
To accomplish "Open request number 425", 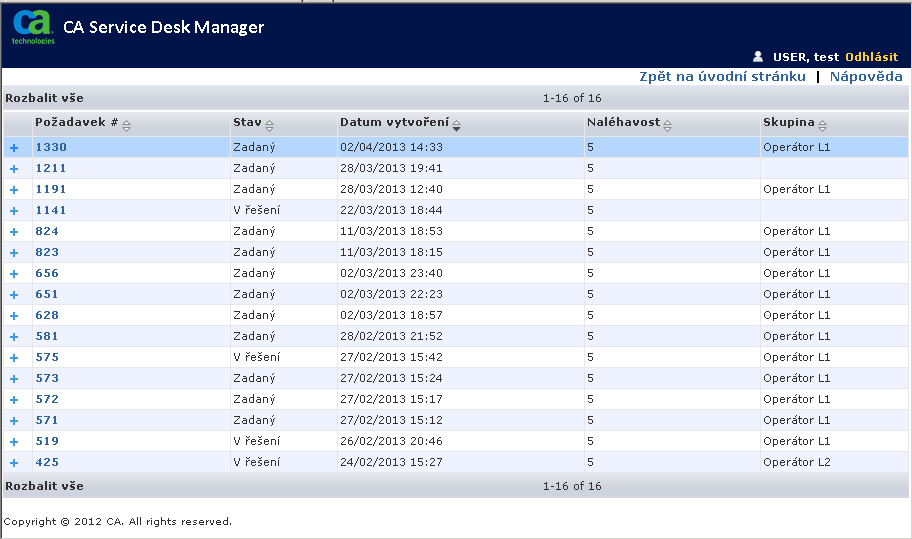I will click(x=47, y=462).
